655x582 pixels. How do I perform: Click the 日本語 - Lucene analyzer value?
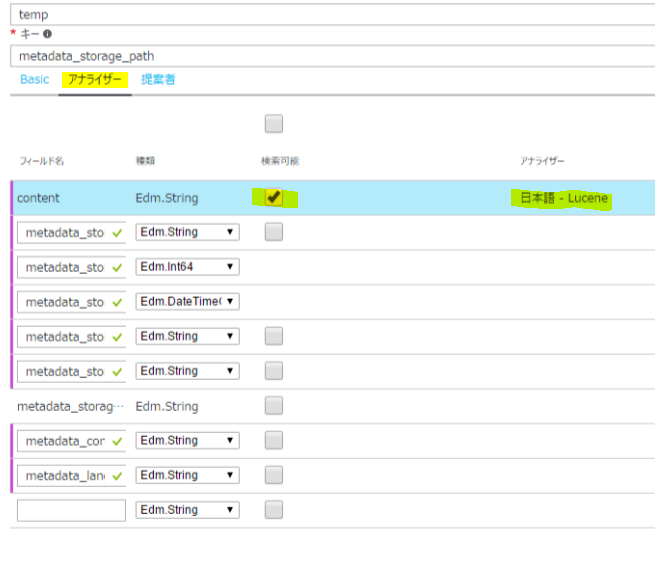(564, 198)
